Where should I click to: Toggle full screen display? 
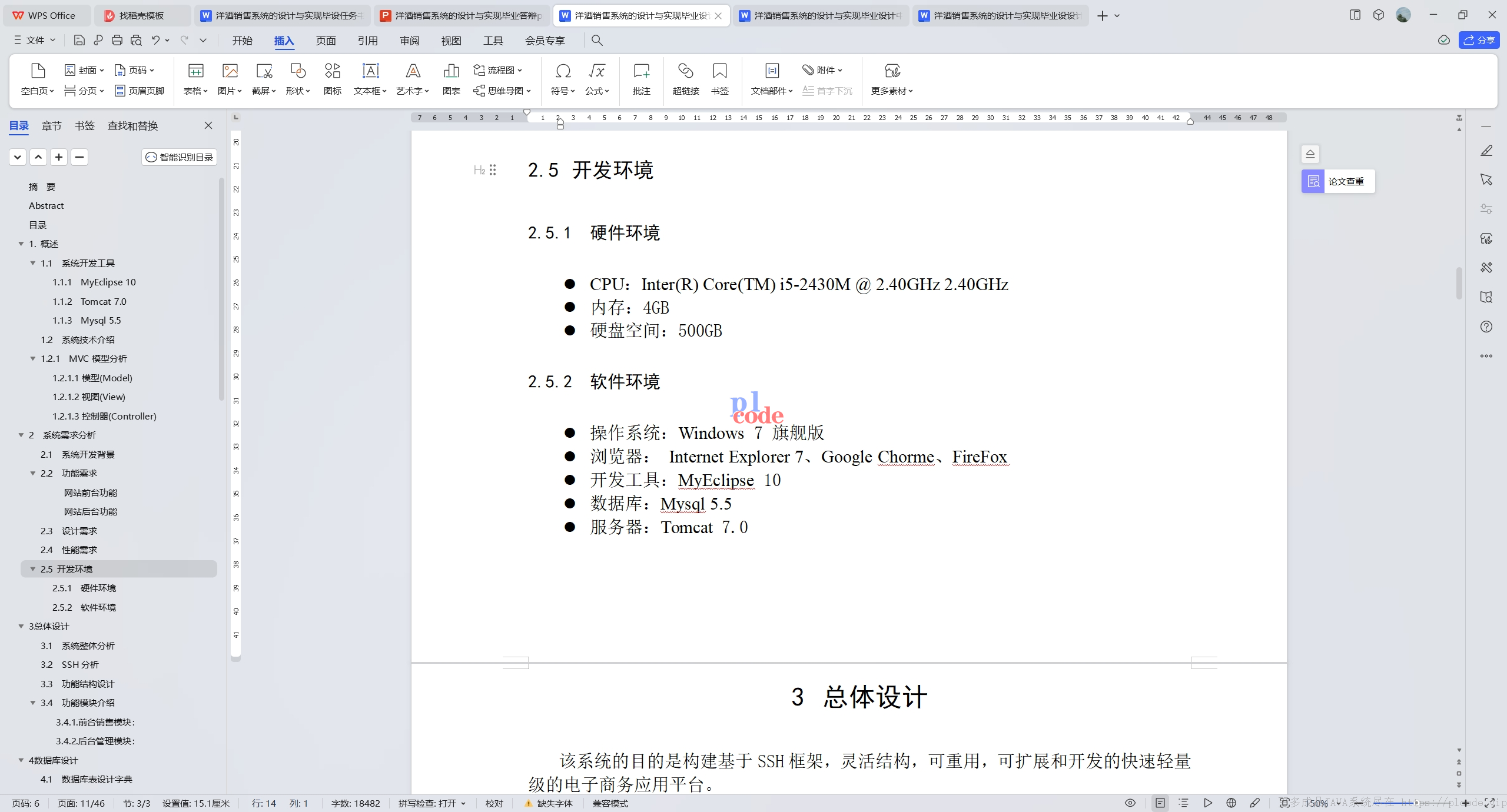click(1489, 803)
